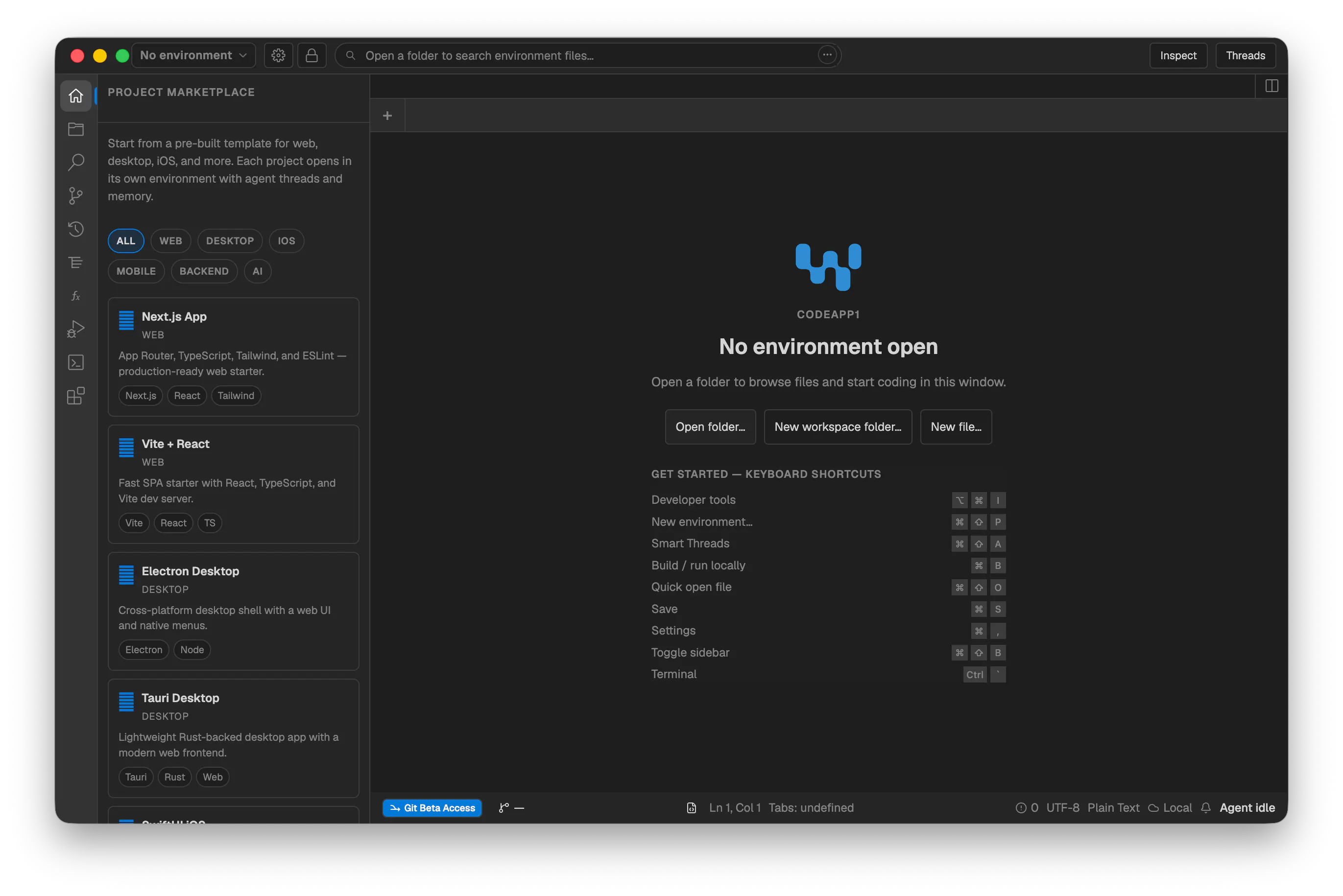Select the ALL filter chip

(126, 240)
